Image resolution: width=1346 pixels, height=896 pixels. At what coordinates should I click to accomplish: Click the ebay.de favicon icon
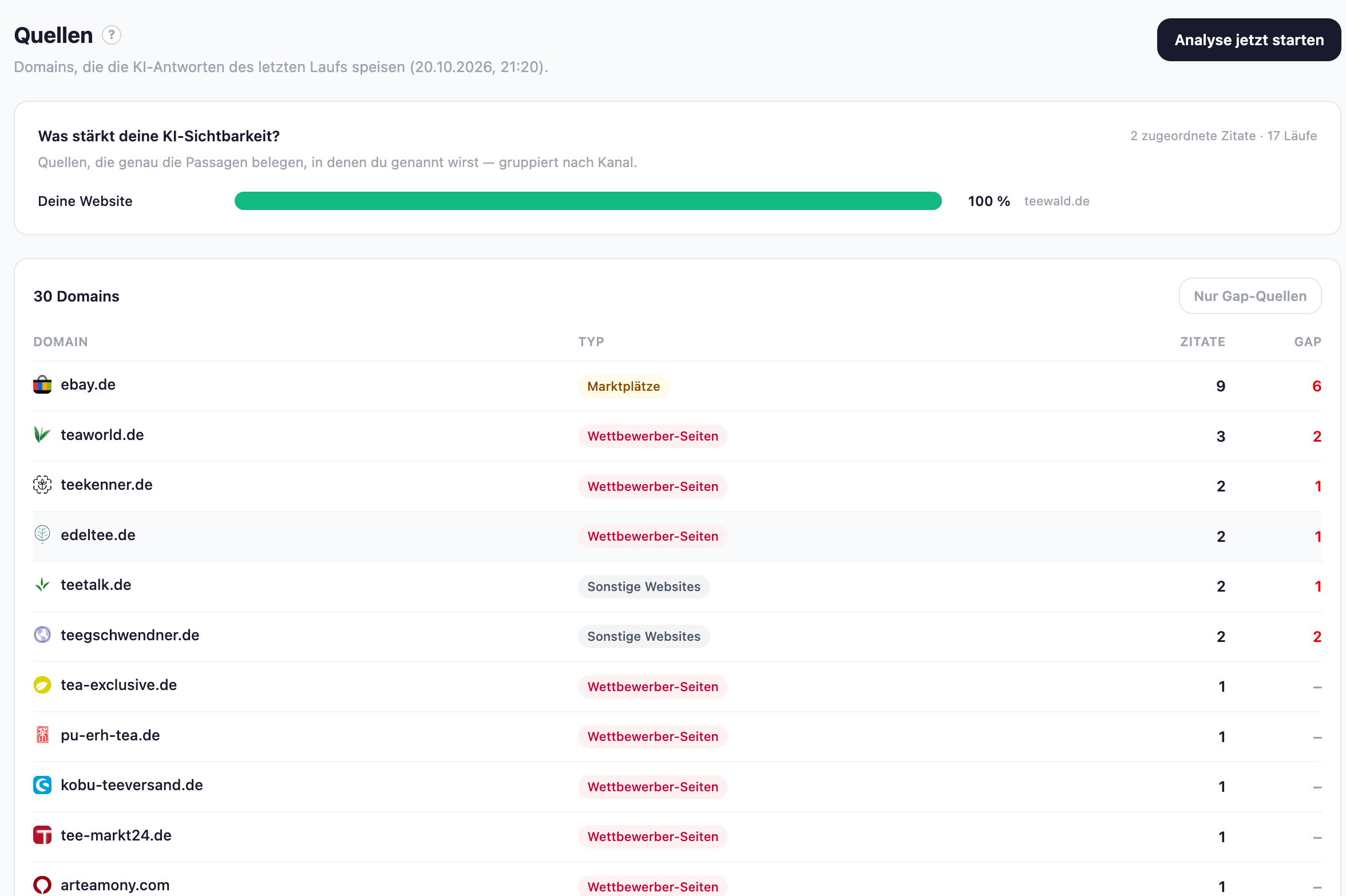pyautogui.click(x=42, y=384)
